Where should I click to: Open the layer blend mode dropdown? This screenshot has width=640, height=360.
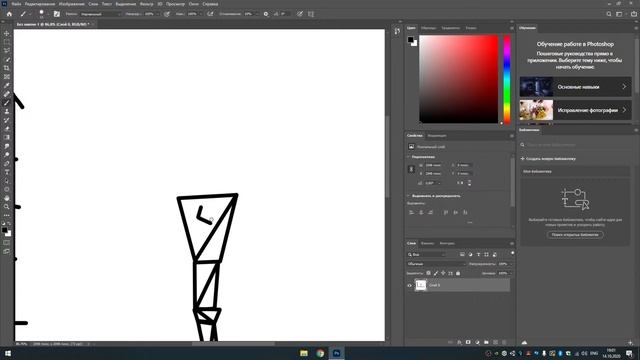click(436, 264)
